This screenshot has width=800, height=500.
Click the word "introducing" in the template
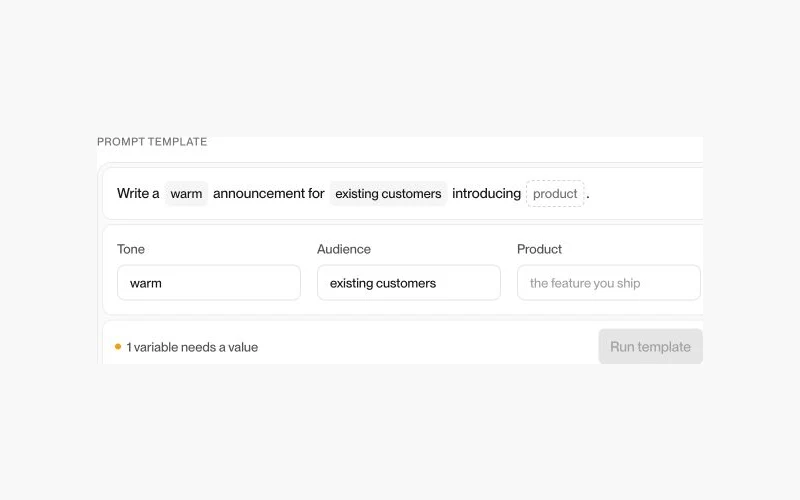486,194
